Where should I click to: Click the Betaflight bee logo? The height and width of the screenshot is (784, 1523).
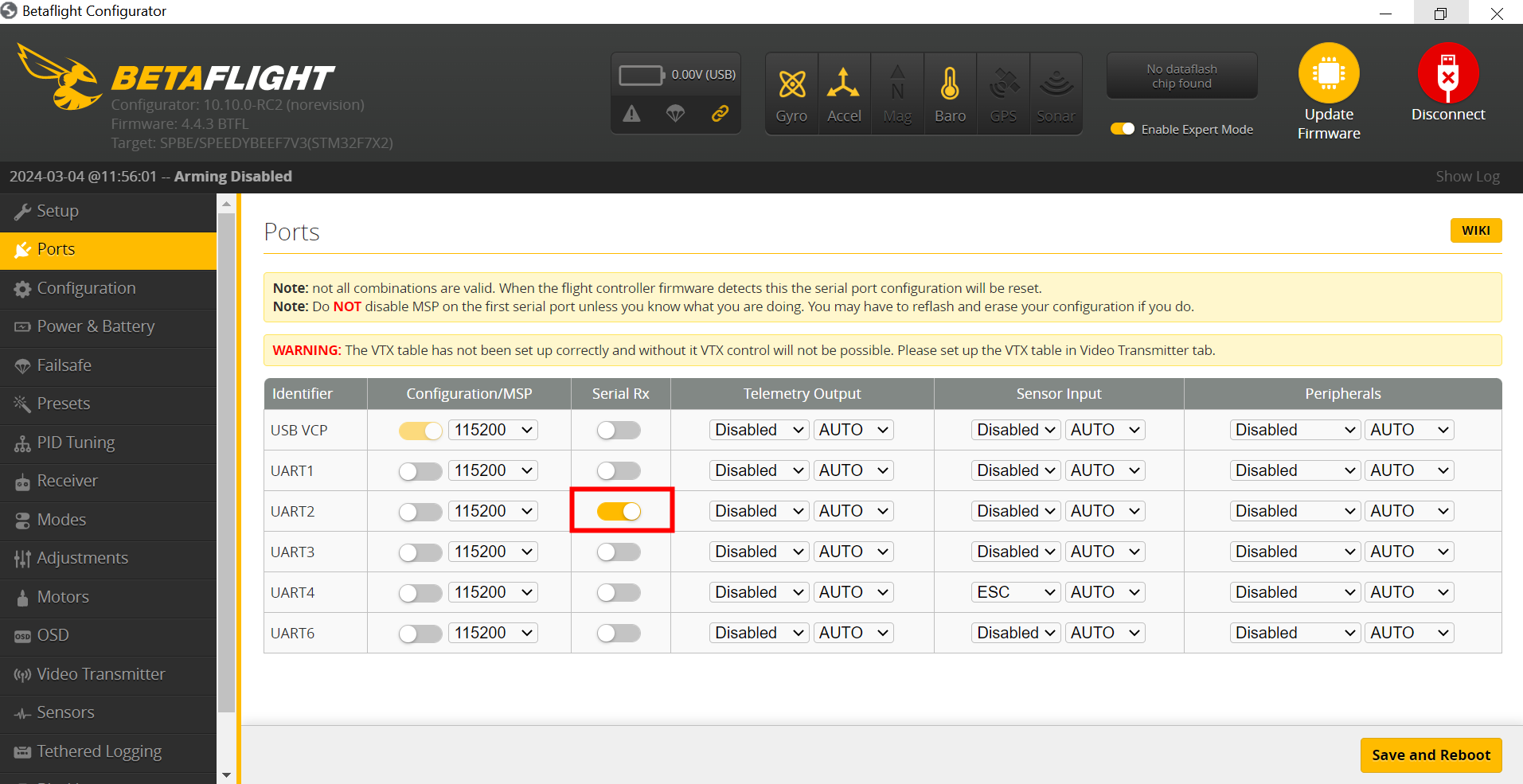(x=58, y=77)
